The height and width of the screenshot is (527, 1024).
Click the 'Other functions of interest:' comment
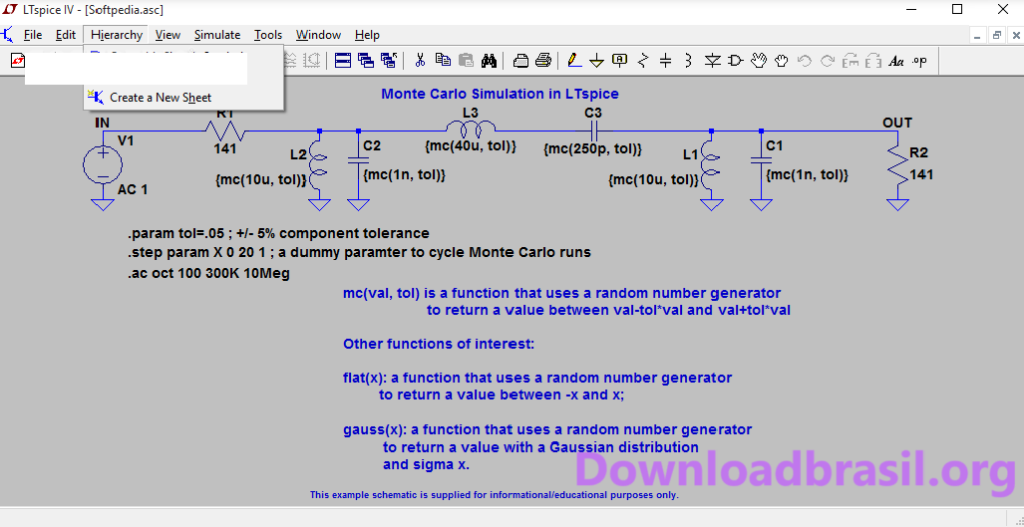439,343
